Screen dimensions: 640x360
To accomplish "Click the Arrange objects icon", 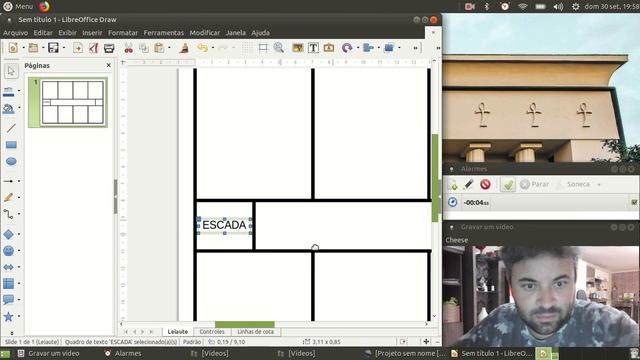I will pyautogui.click(x=389, y=48).
